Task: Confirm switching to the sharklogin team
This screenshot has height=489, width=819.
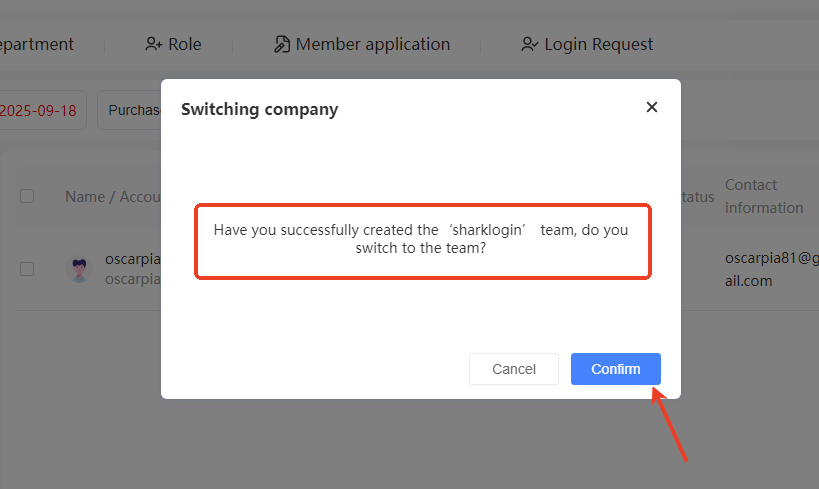Action: click(x=615, y=369)
